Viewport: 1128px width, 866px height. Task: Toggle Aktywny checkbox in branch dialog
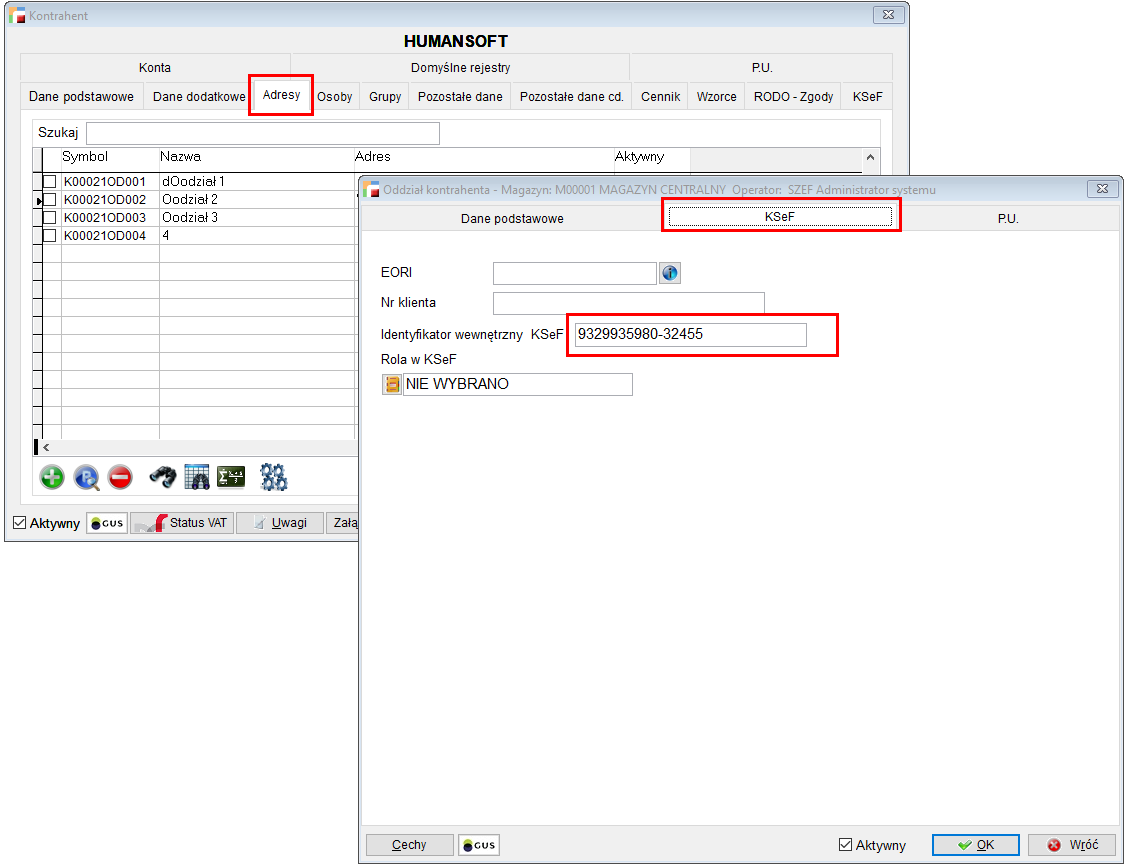point(845,845)
